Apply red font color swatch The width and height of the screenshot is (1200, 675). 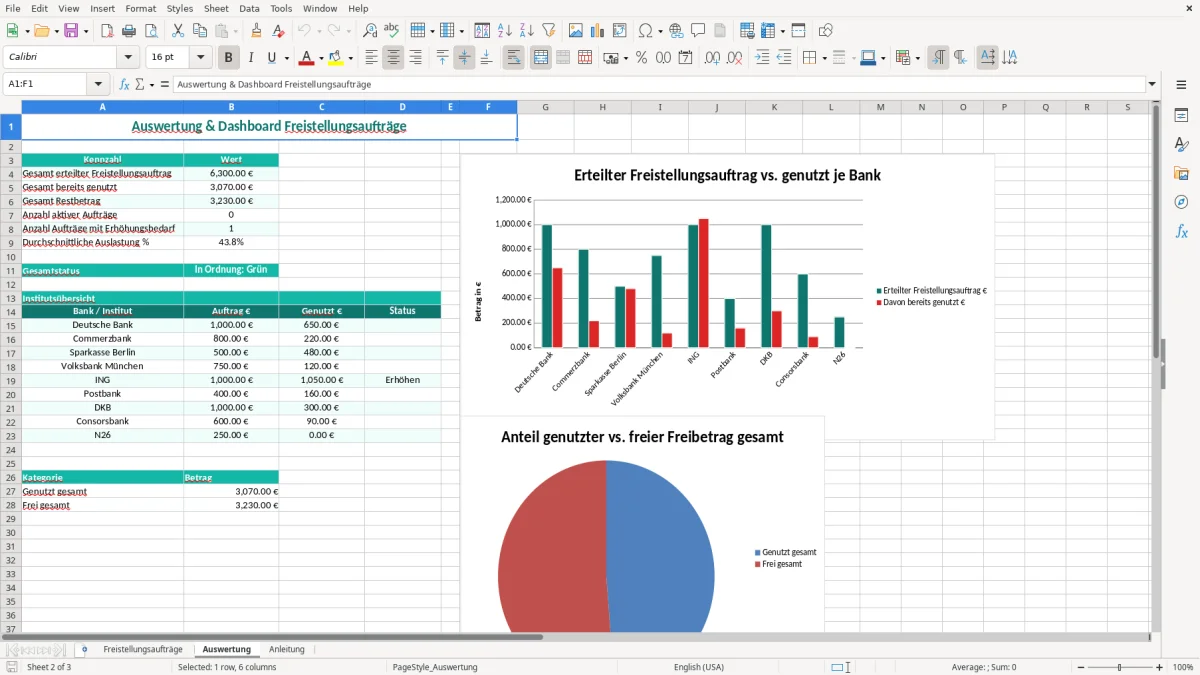(306, 58)
